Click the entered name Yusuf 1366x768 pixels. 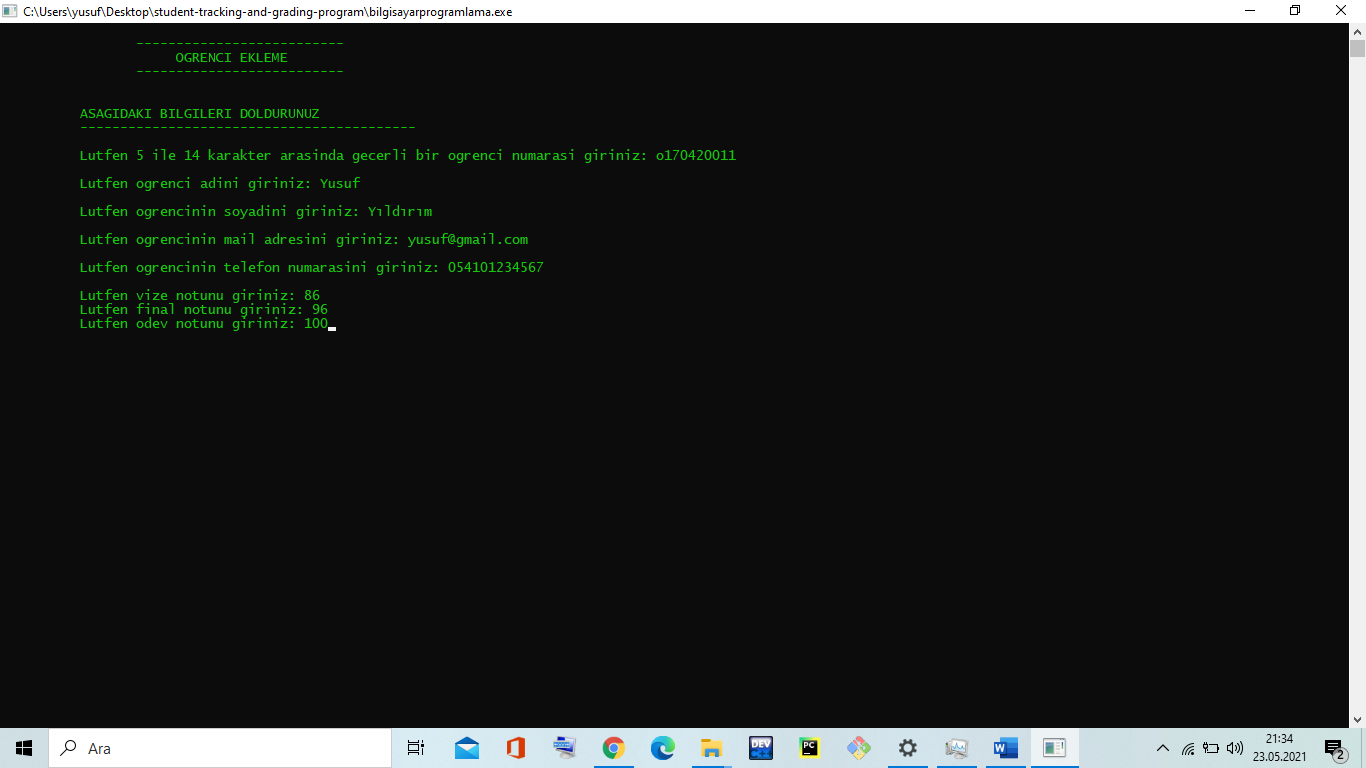(340, 184)
